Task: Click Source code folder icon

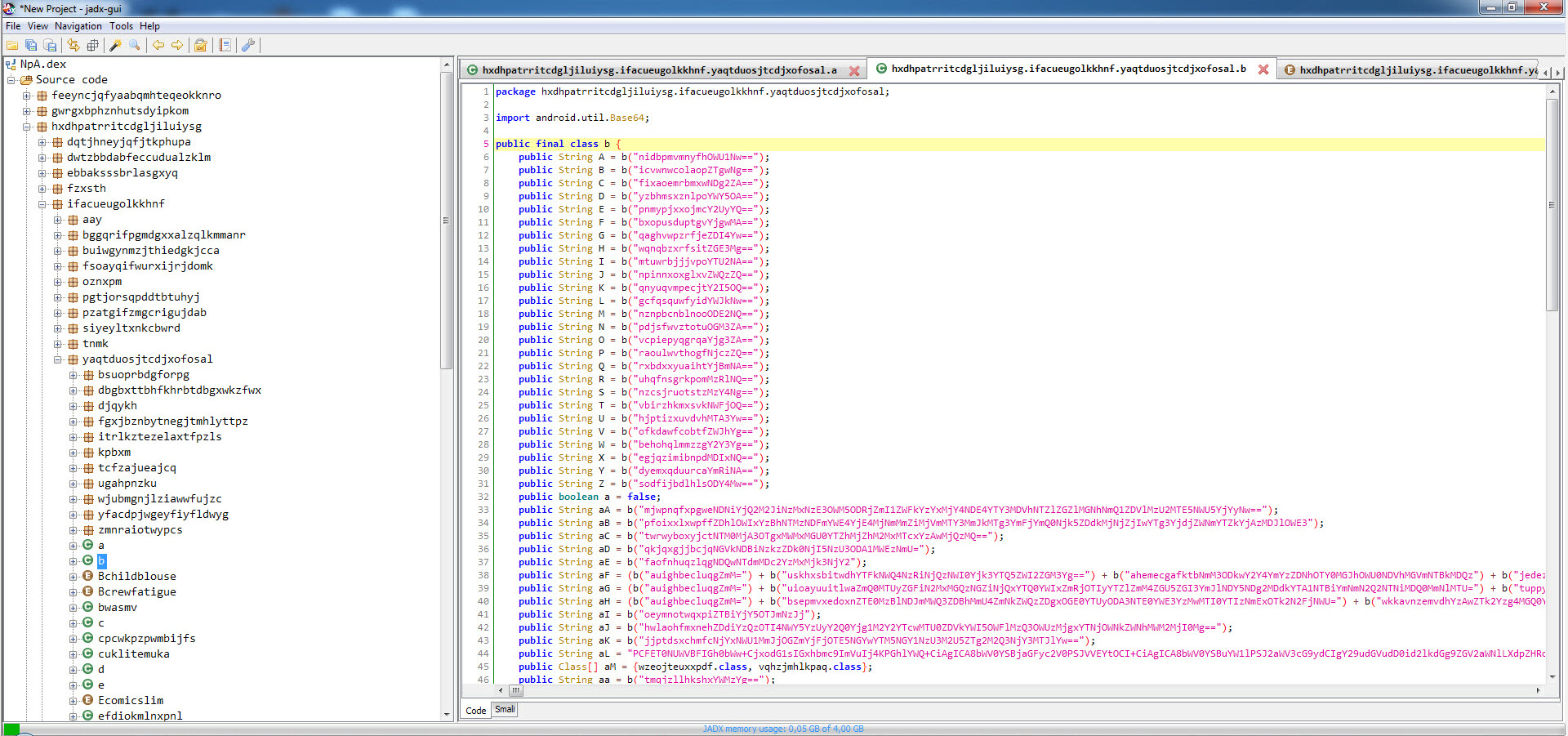Action: click(26, 79)
